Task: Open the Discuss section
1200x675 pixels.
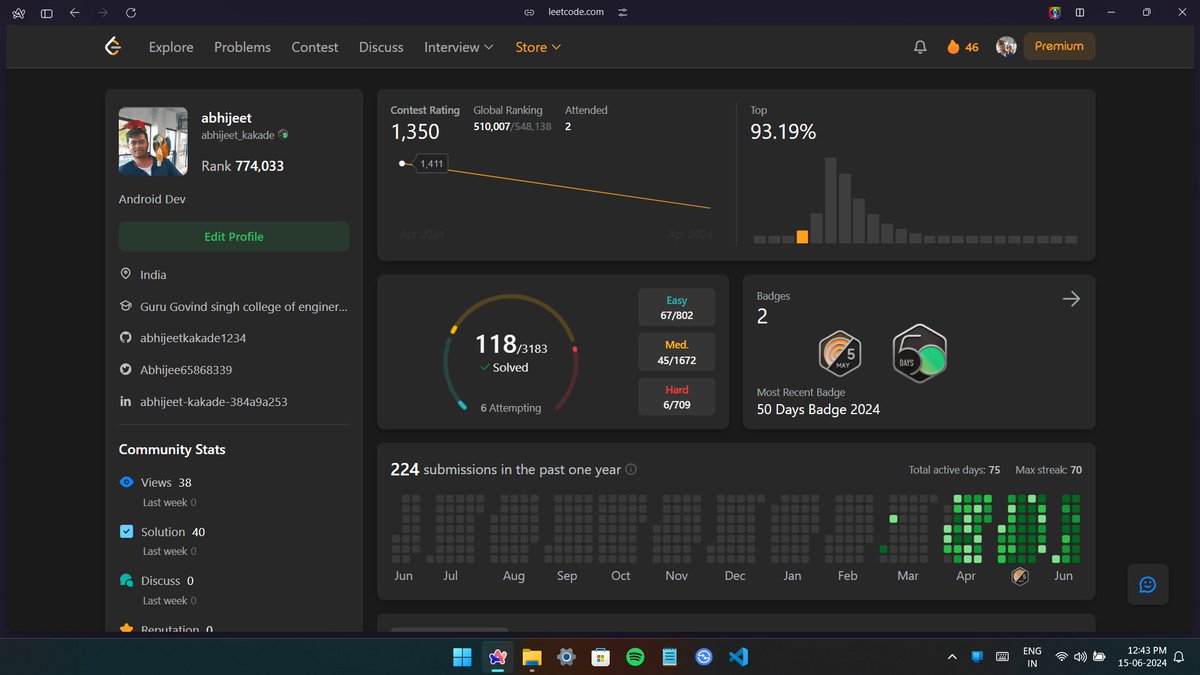Action: pos(381,47)
